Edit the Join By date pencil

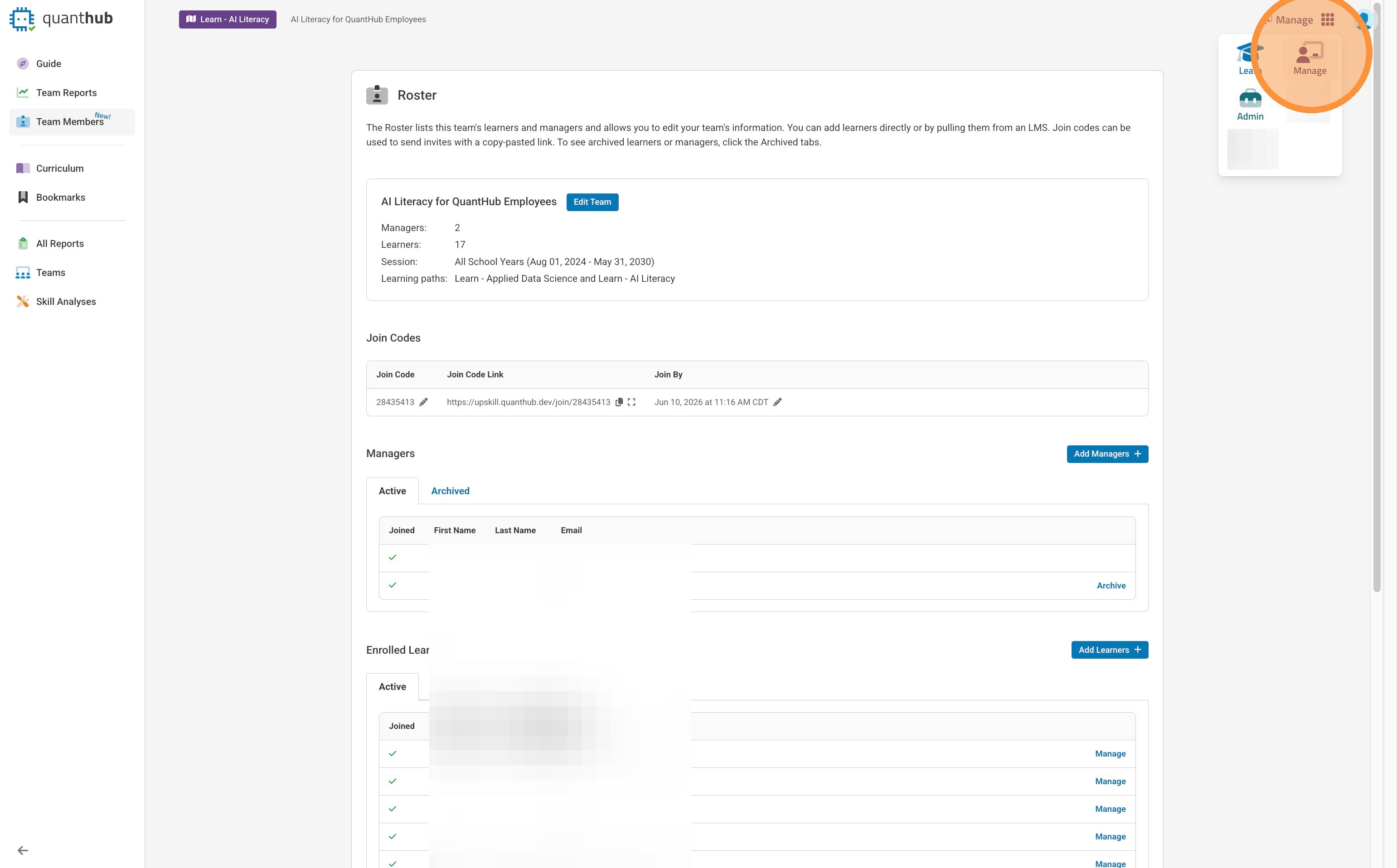777,402
